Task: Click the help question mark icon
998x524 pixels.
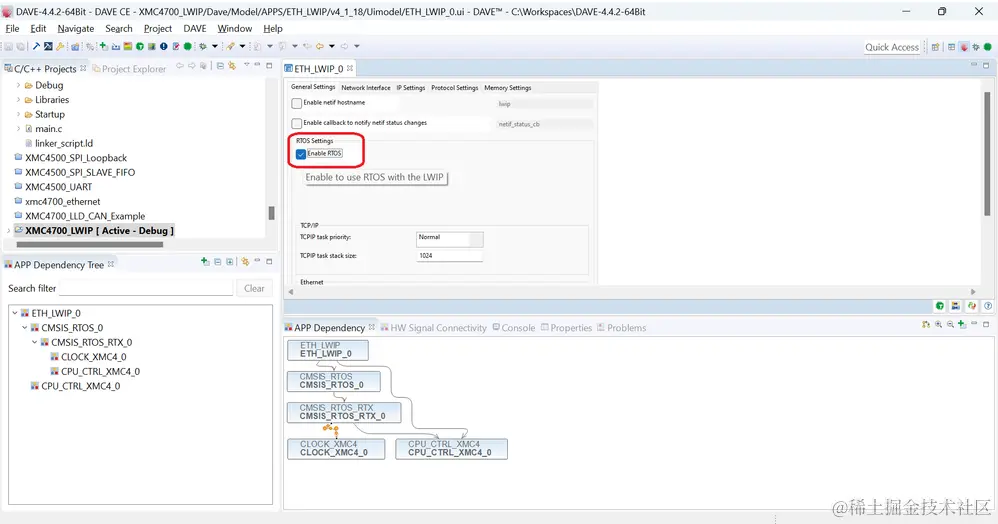Action: pos(988,306)
